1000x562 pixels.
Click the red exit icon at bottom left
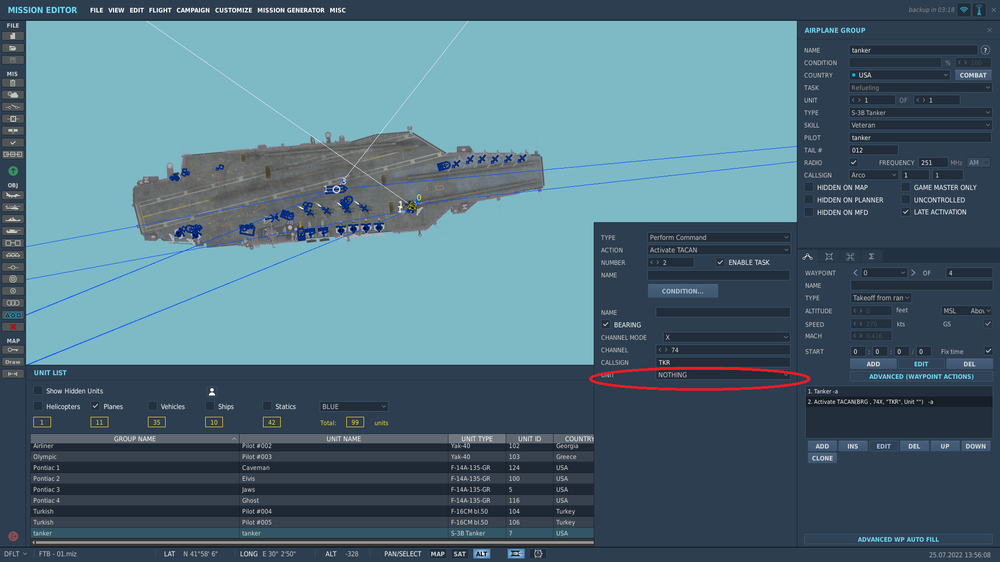pos(13,537)
